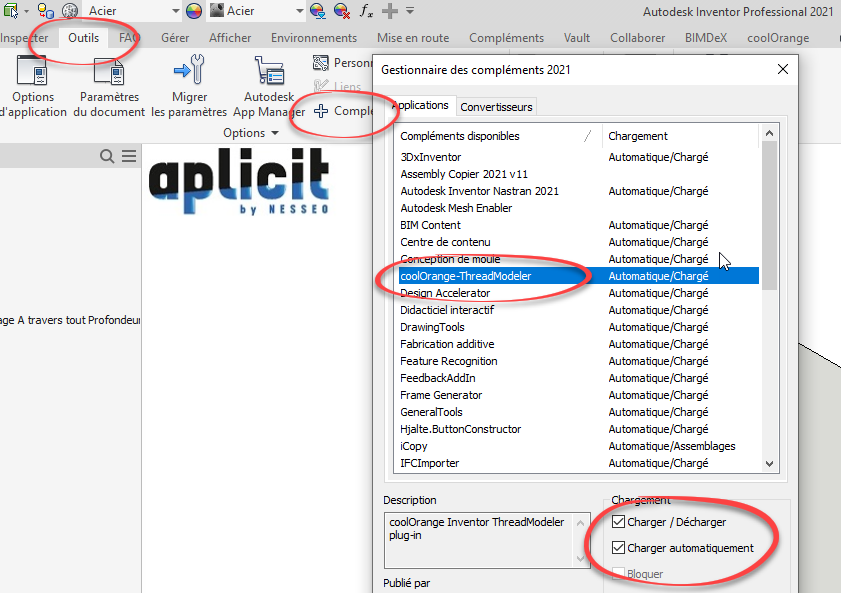This screenshot has height=593, width=841.
Task: Click the add-ins list scroll down arrow
Action: pos(769,463)
